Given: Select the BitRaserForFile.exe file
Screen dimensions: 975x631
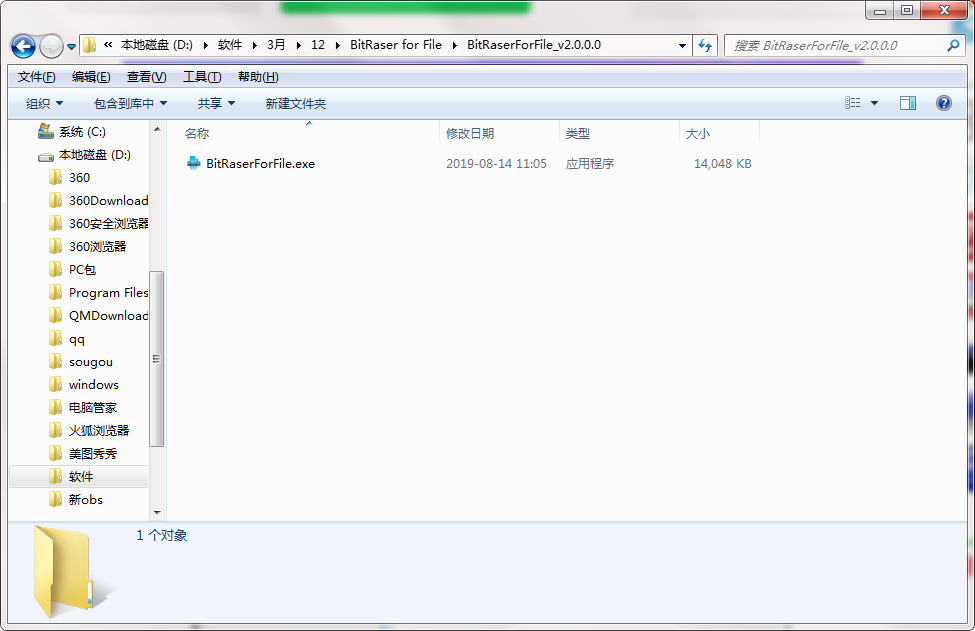Looking at the screenshot, I should [x=260, y=164].
